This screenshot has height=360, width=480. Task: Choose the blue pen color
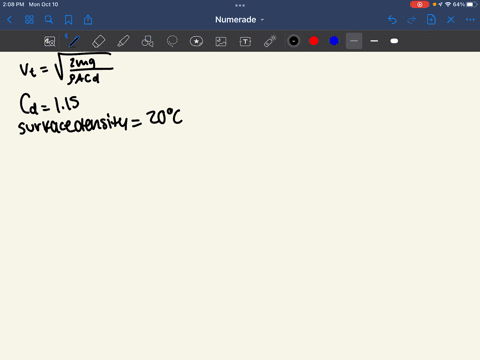[334, 41]
